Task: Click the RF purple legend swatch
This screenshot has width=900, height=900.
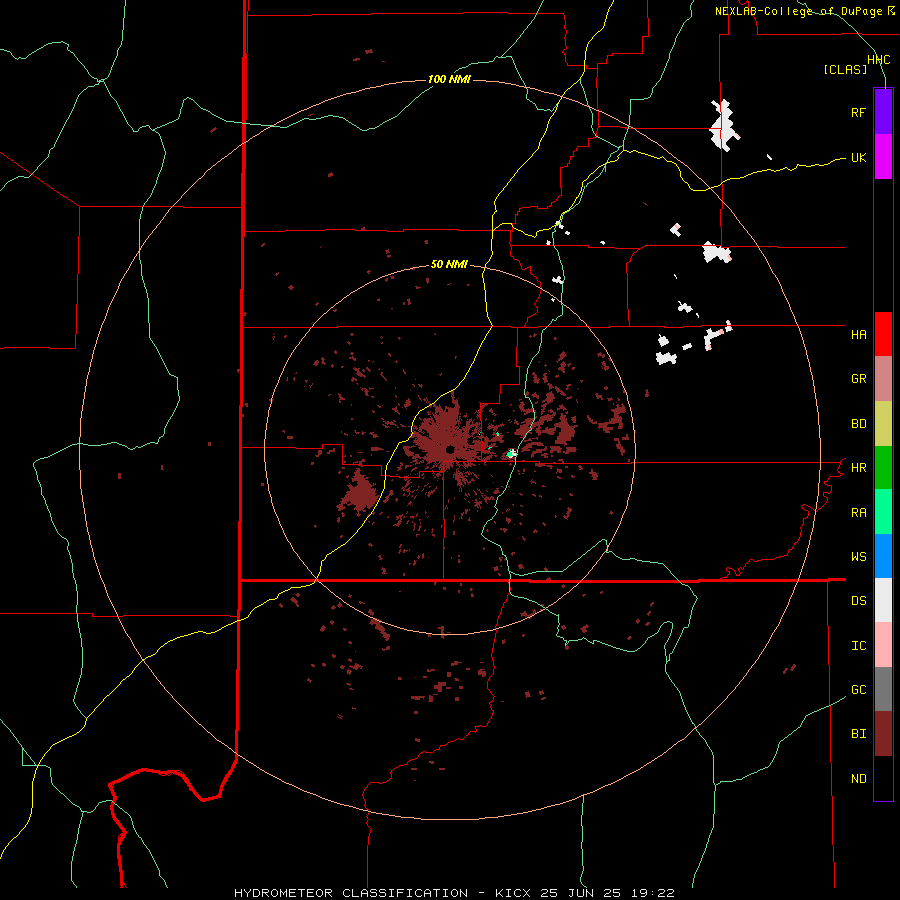Action: click(883, 111)
